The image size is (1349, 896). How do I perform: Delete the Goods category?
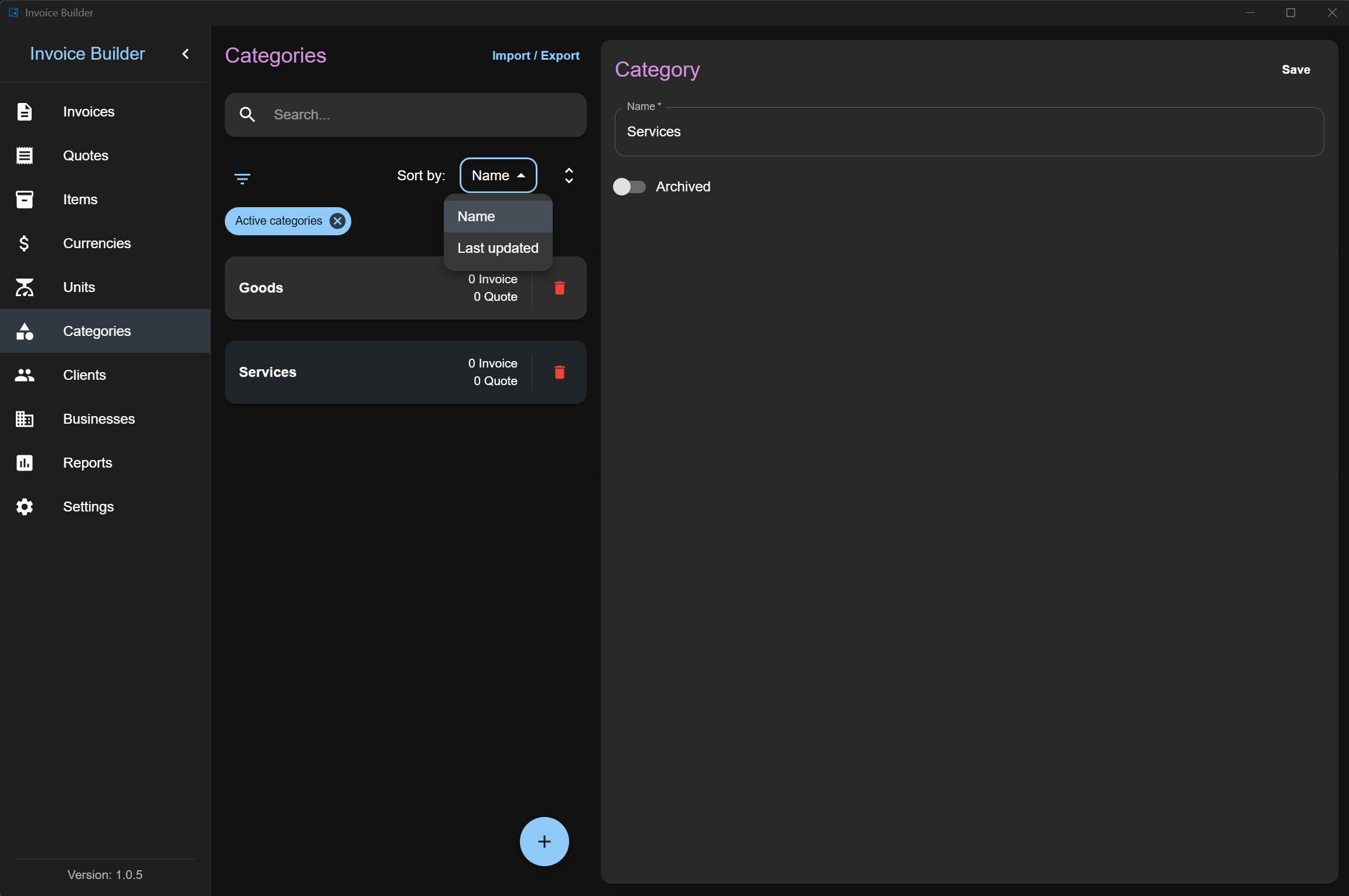(559, 288)
